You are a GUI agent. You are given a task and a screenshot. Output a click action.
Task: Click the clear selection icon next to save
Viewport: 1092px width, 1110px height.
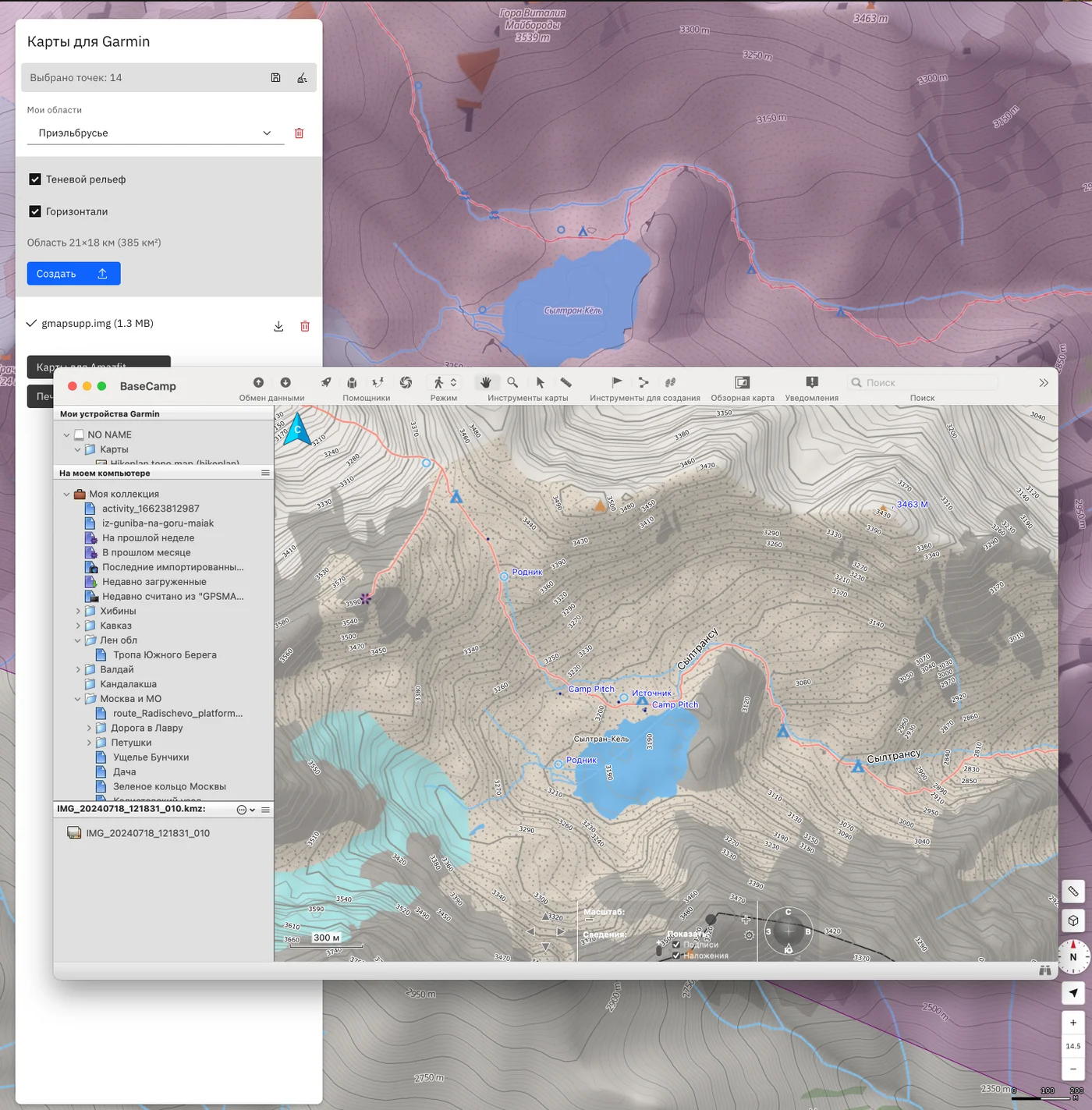[x=302, y=78]
